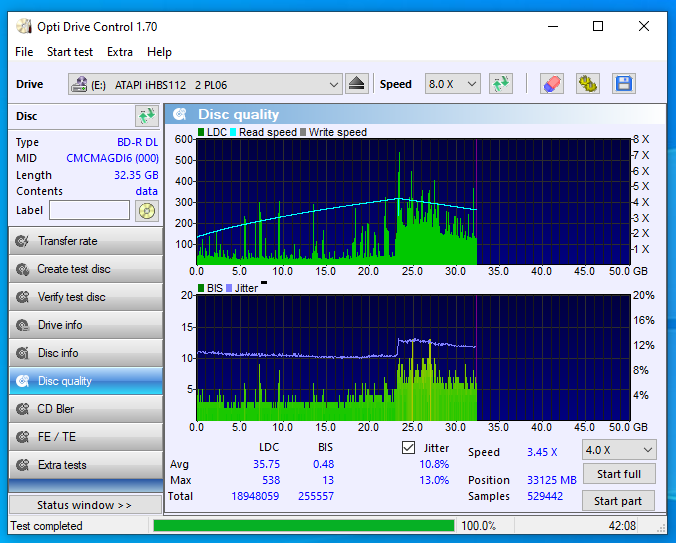Click the CD Bler sidebar icon

(x=22, y=409)
